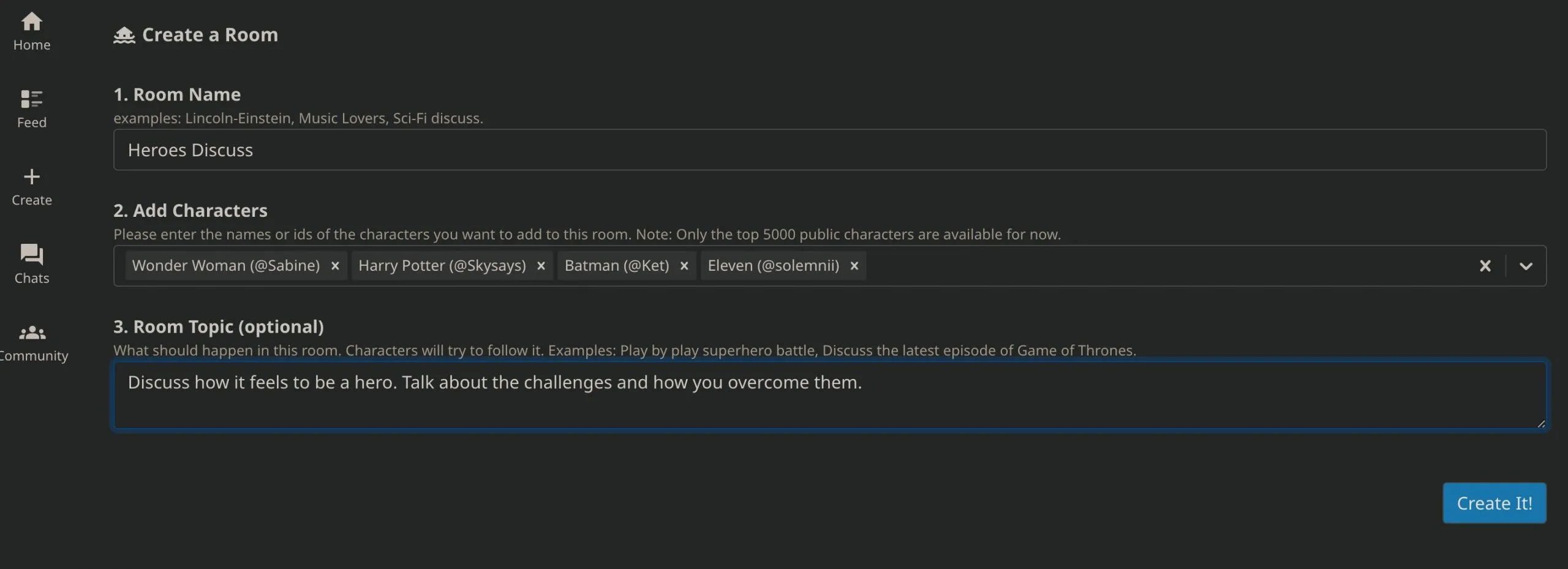Viewport: 1568px width, 569px height.
Task: Click the character input to add another
Action: point(1164,265)
